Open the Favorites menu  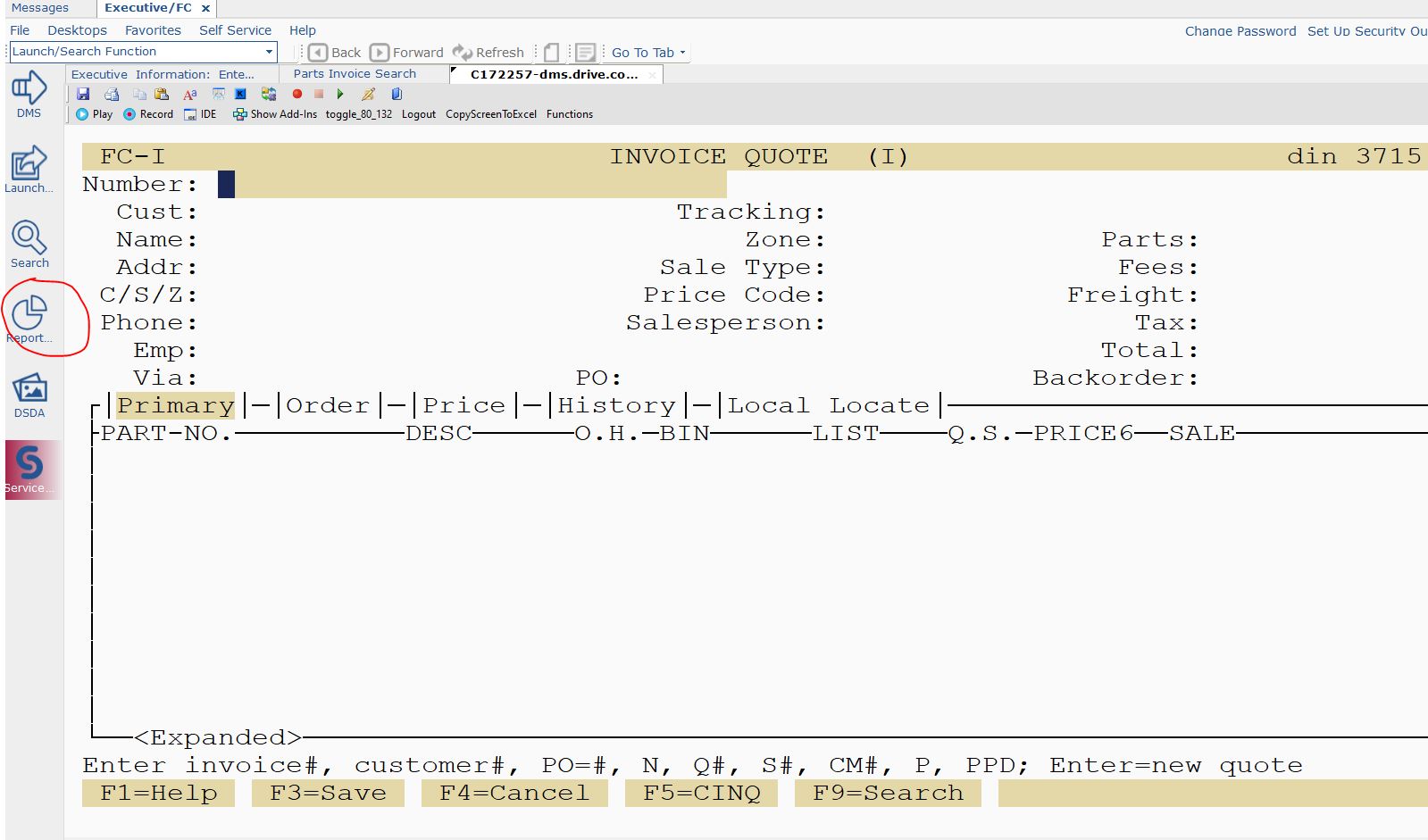coord(153,30)
